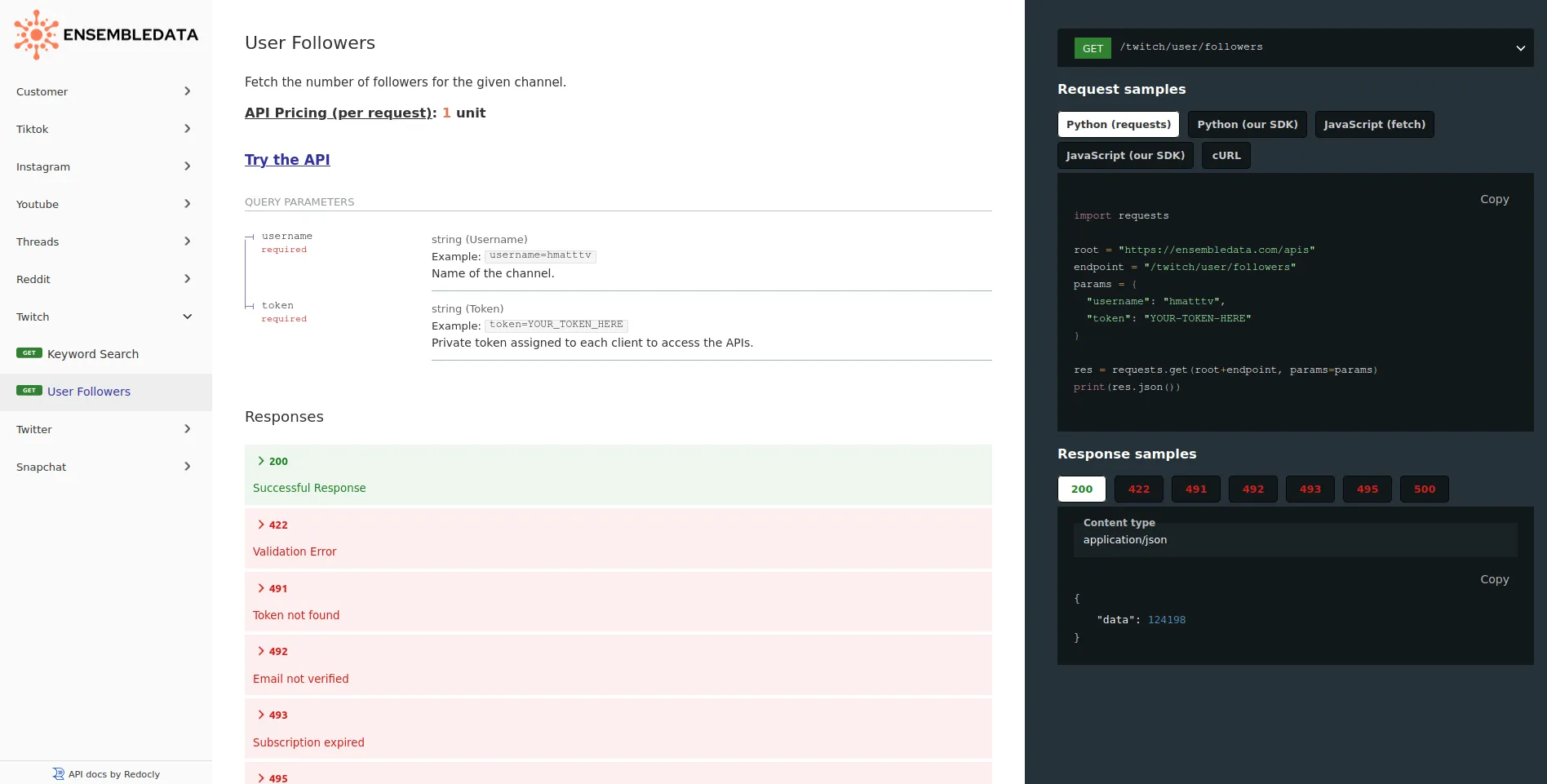Click the username=hmatttv example value
1547x784 pixels.
540,255
